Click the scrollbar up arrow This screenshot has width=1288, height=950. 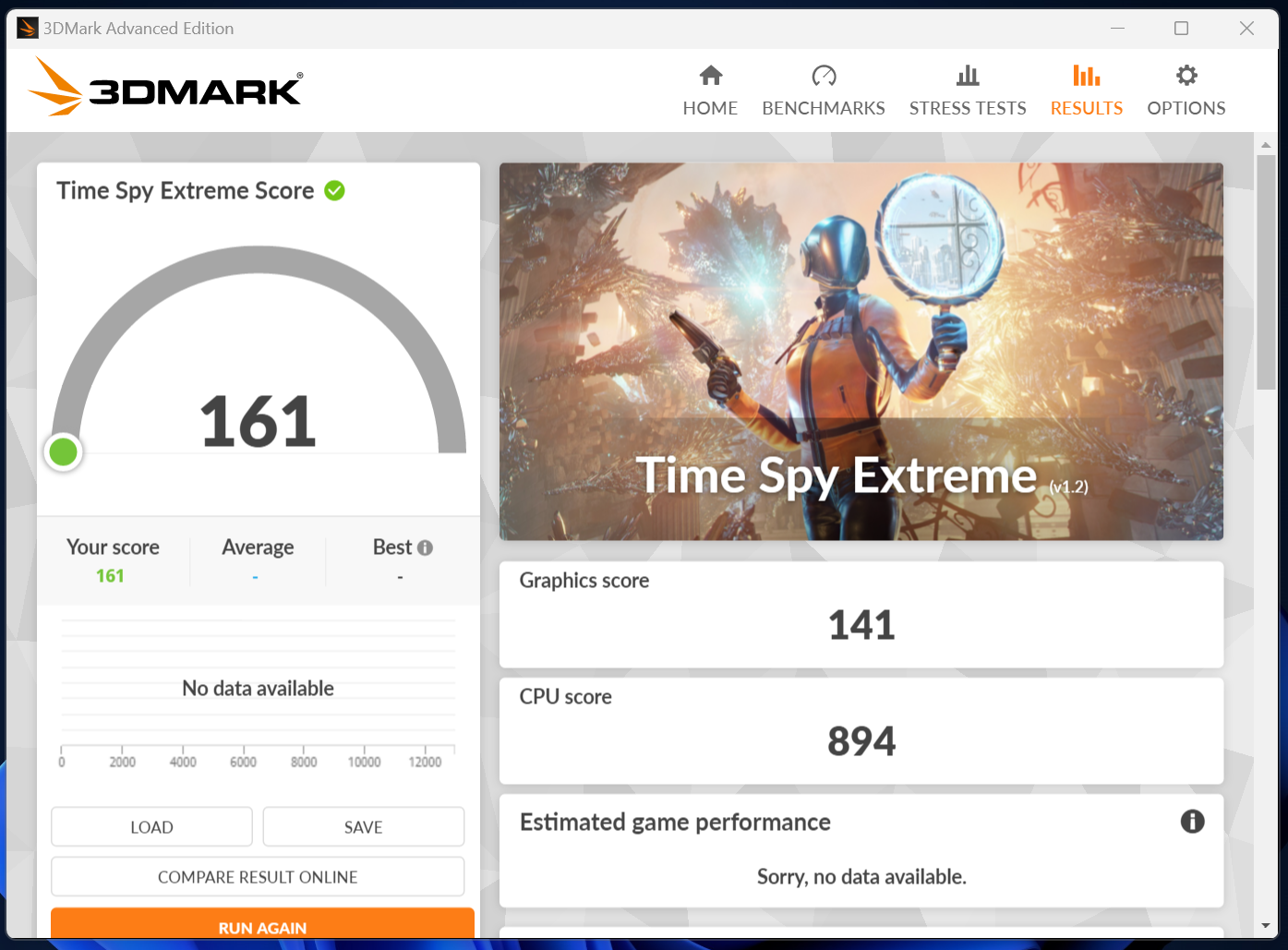[1265, 145]
